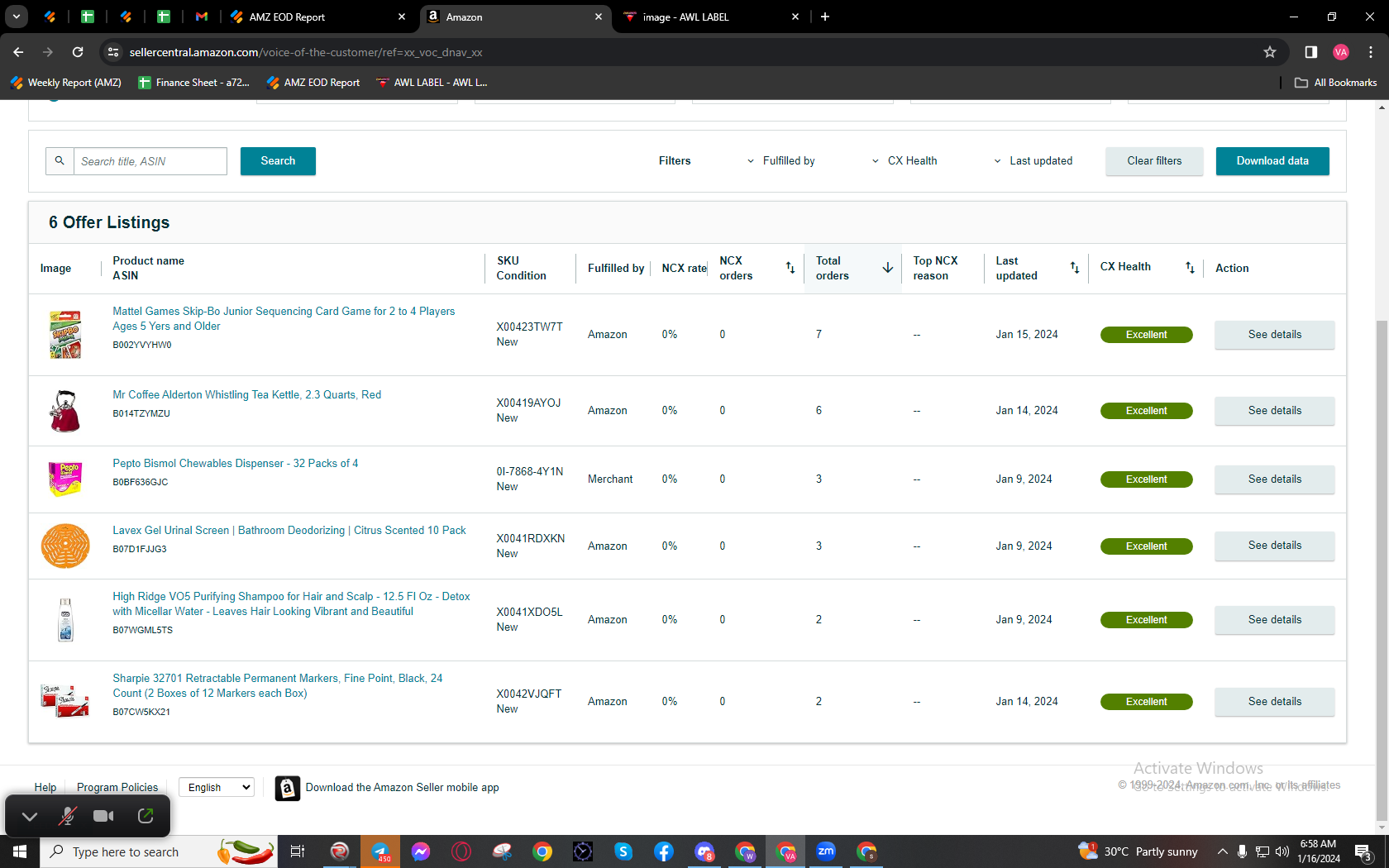Toggle video camera in meeting bar
Viewport: 1389px width, 868px height.
(104, 816)
